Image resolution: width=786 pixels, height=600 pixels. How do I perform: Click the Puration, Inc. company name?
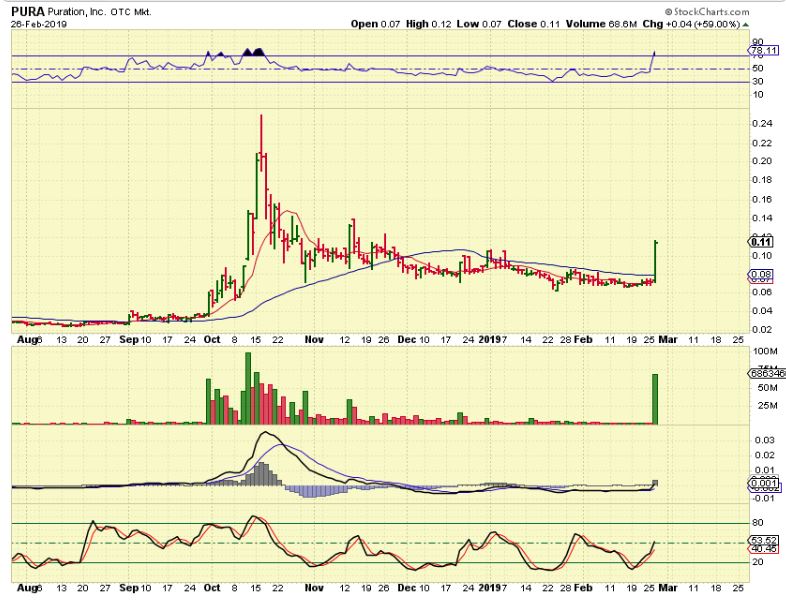coord(77,12)
